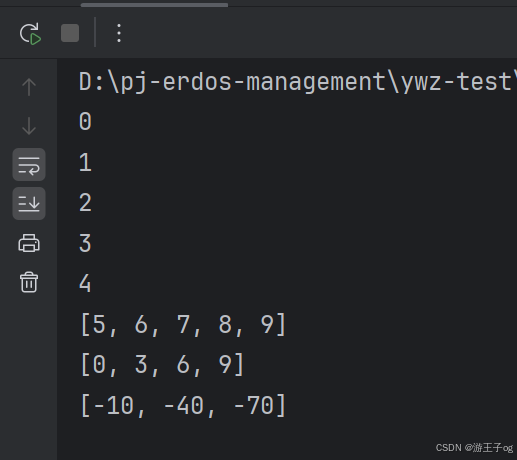Image resolution: width=517 pixels, height=460 pixels.
Task: Click output line [0, 3, 6, 9]
Action: pyautogui.click(x=162, y=365)
